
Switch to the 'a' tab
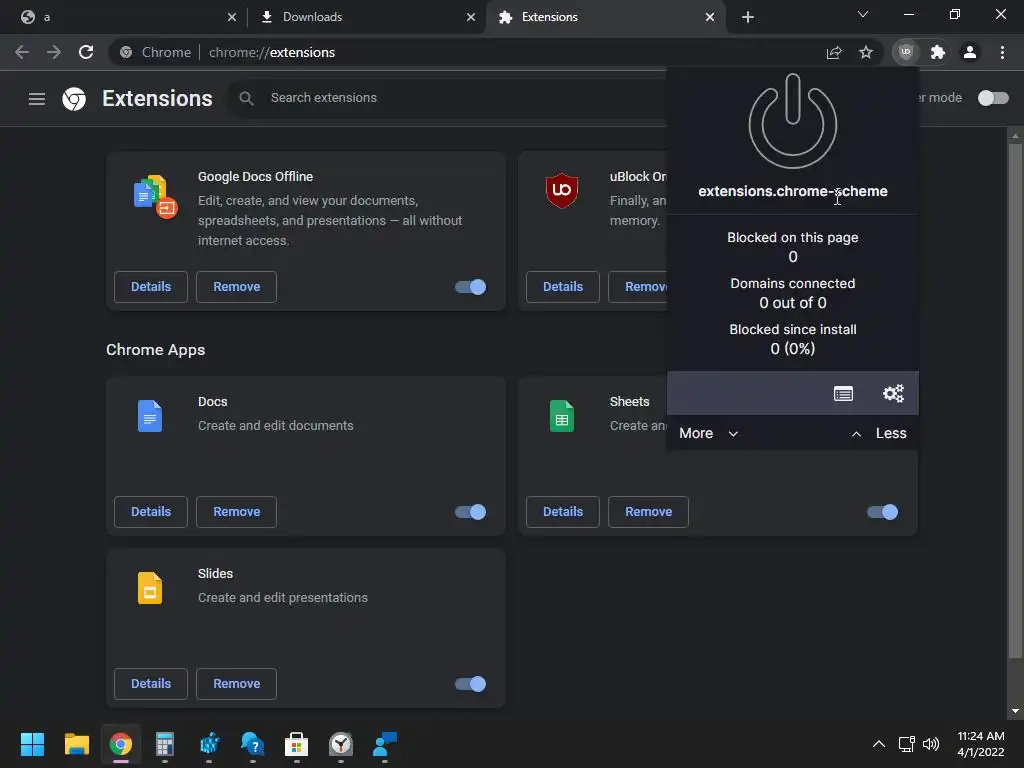(x=124, y=17)
